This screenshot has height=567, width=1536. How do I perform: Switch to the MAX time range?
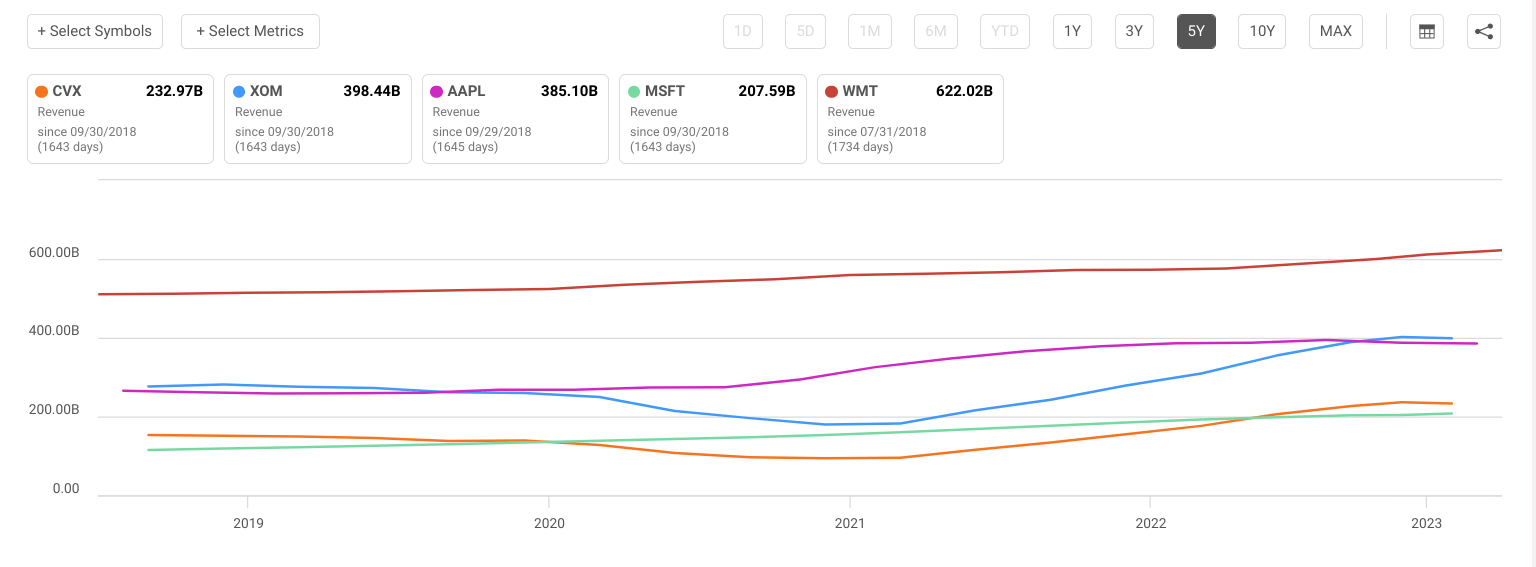tap(1336, 31)
